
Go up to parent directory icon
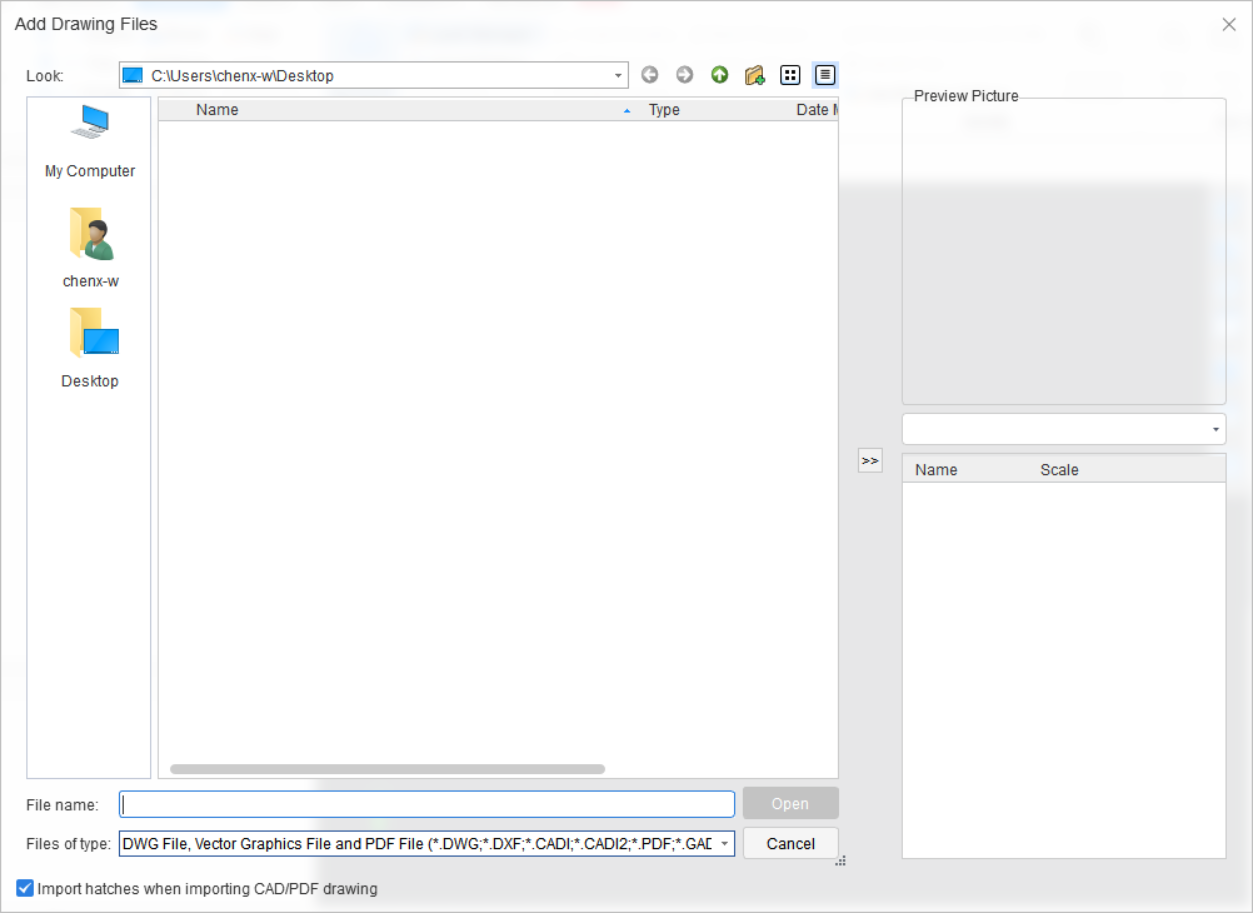pyautogui.click(x=720, y=75)
